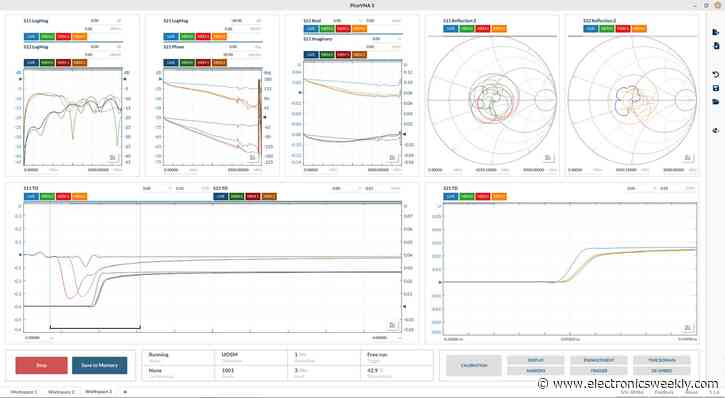Open the TIME DOMAIN button
The height and width of the screenshot is (398, 725).
coord(662,360)
